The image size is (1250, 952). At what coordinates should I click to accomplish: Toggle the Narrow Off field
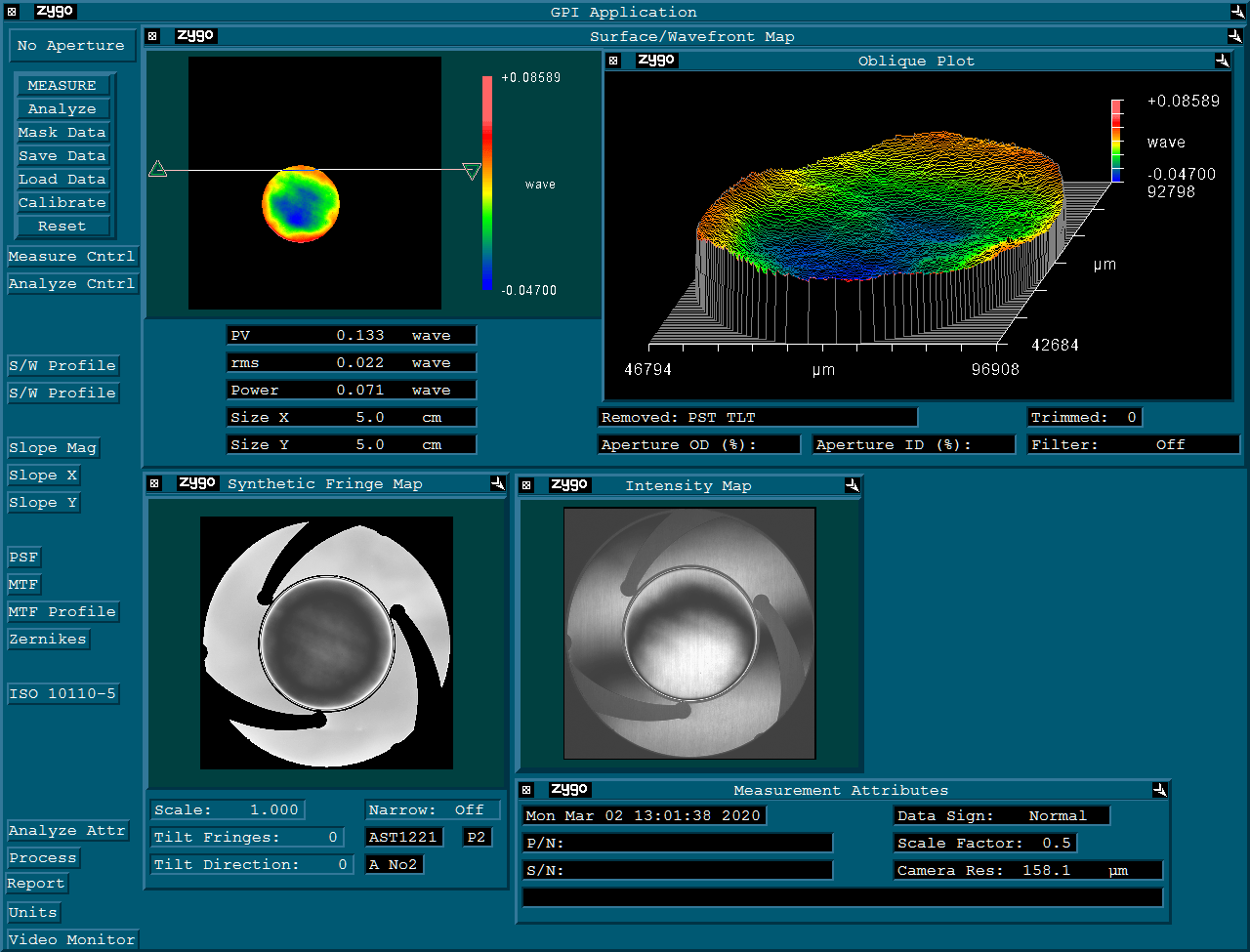pyautogui.click(x=433, y=809)
